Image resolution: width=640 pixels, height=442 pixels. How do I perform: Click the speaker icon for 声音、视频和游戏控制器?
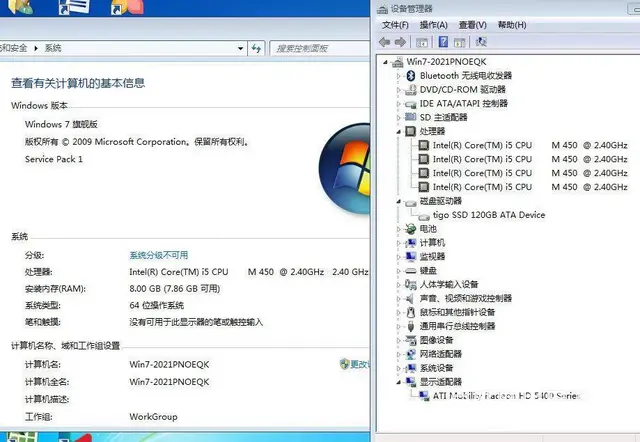pos(410,299)
